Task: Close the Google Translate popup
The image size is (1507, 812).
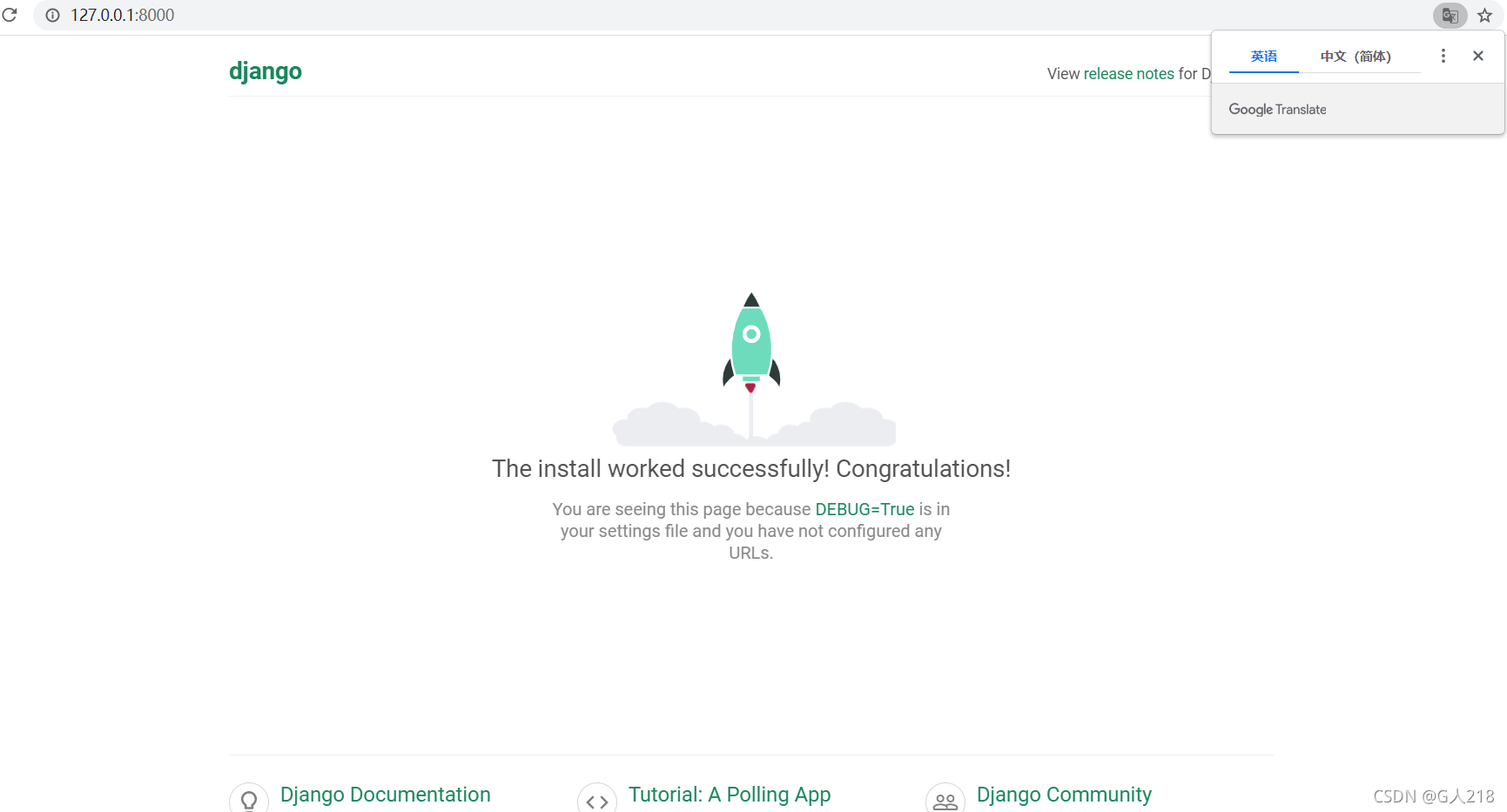Action: click(1478, 56)
